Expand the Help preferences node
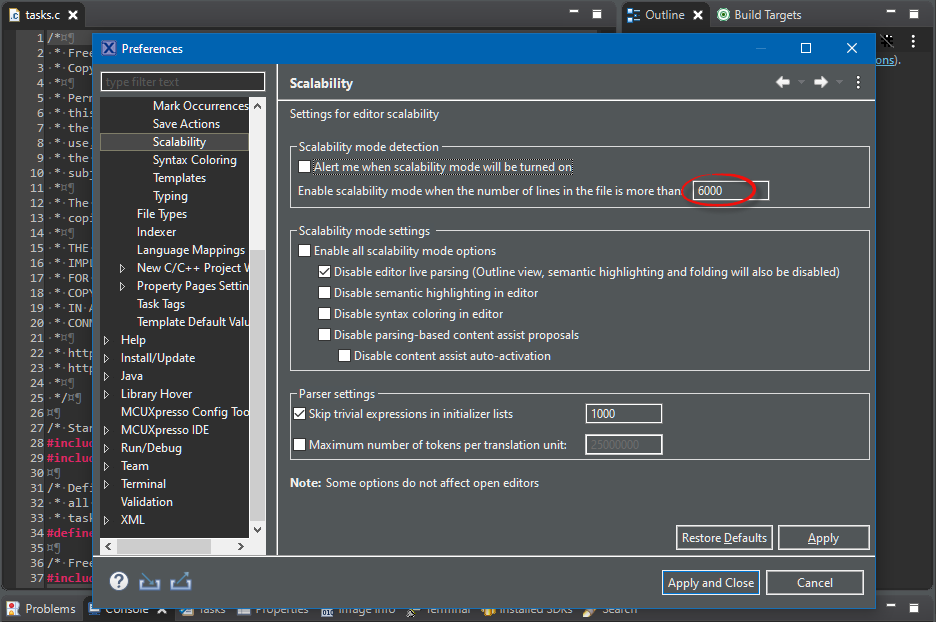 click(107, 340)
